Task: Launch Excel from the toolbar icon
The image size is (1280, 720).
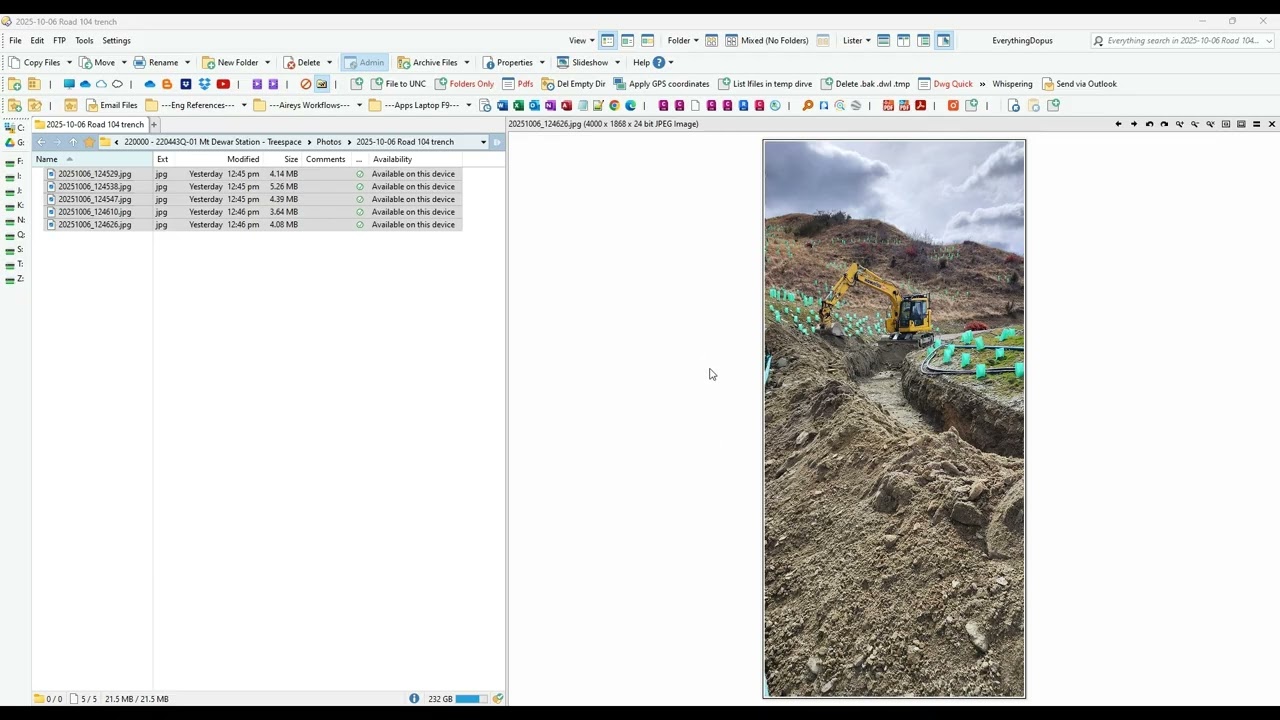Action: tap(518, 105)
